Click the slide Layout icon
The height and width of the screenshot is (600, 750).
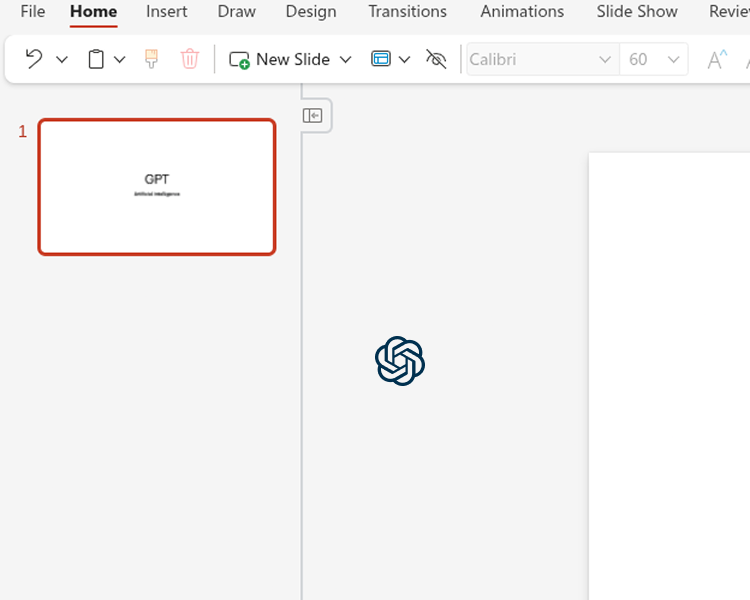(x=381, y=59)
